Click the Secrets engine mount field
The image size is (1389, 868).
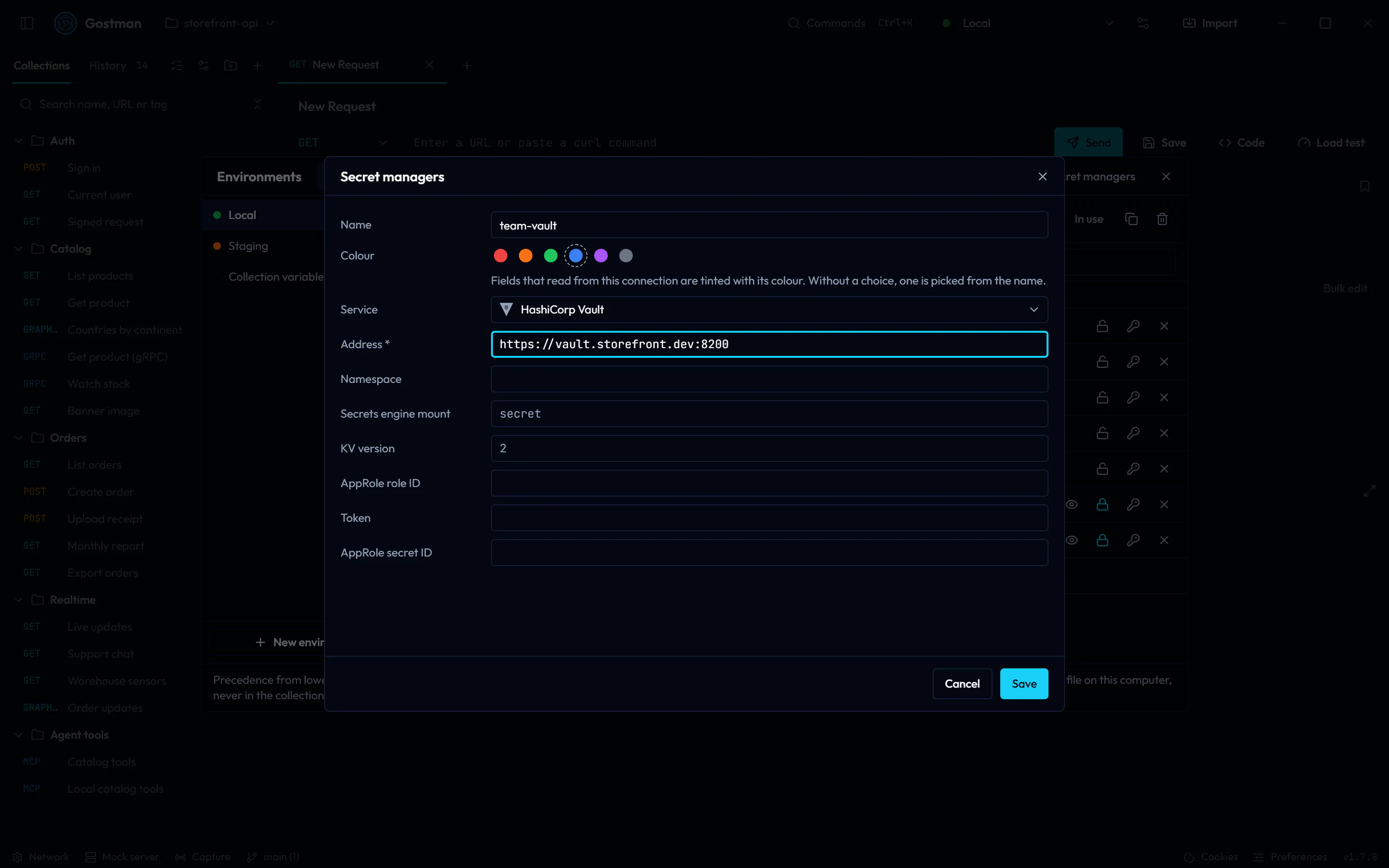769,414
